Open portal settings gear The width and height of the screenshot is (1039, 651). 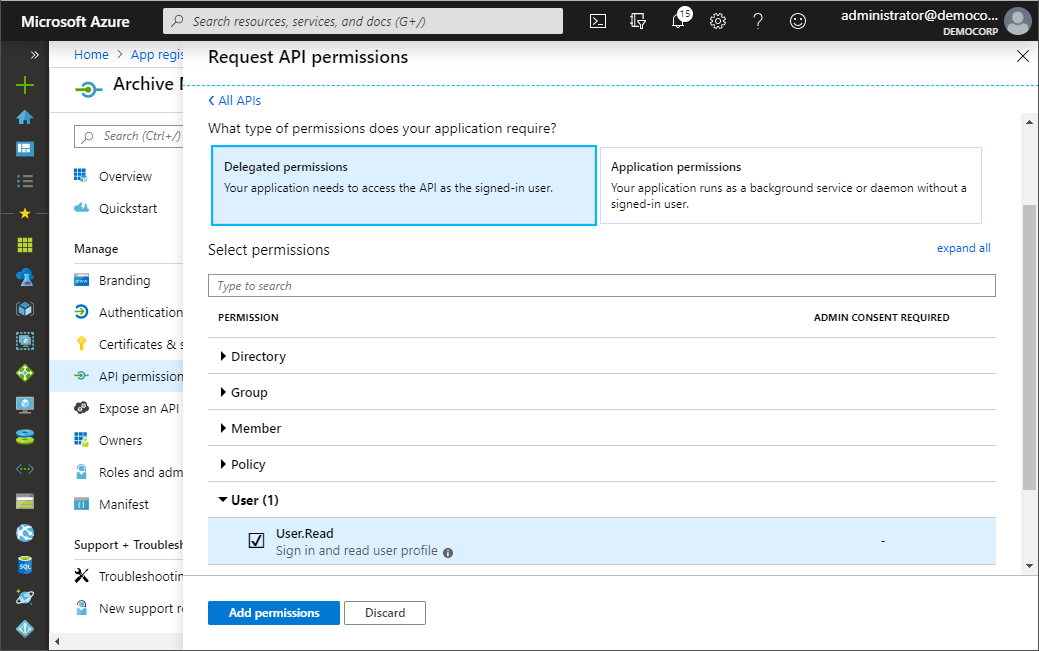click(718, 21)
